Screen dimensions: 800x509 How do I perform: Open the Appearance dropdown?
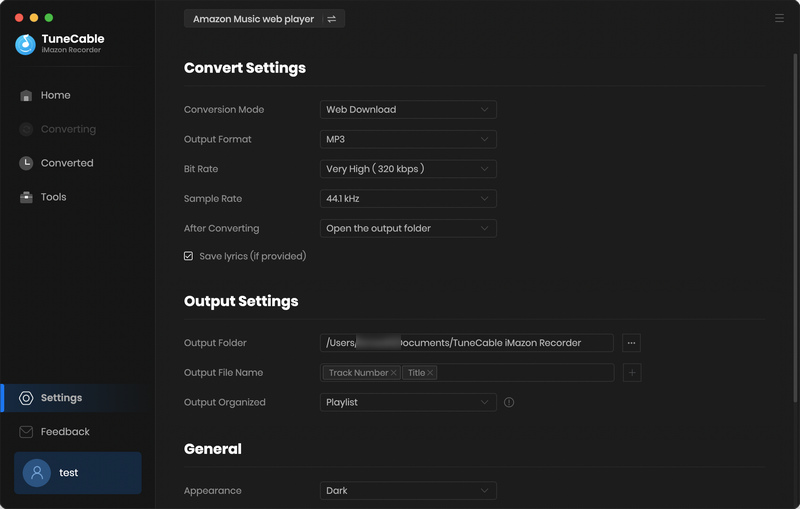pos(408,491)
